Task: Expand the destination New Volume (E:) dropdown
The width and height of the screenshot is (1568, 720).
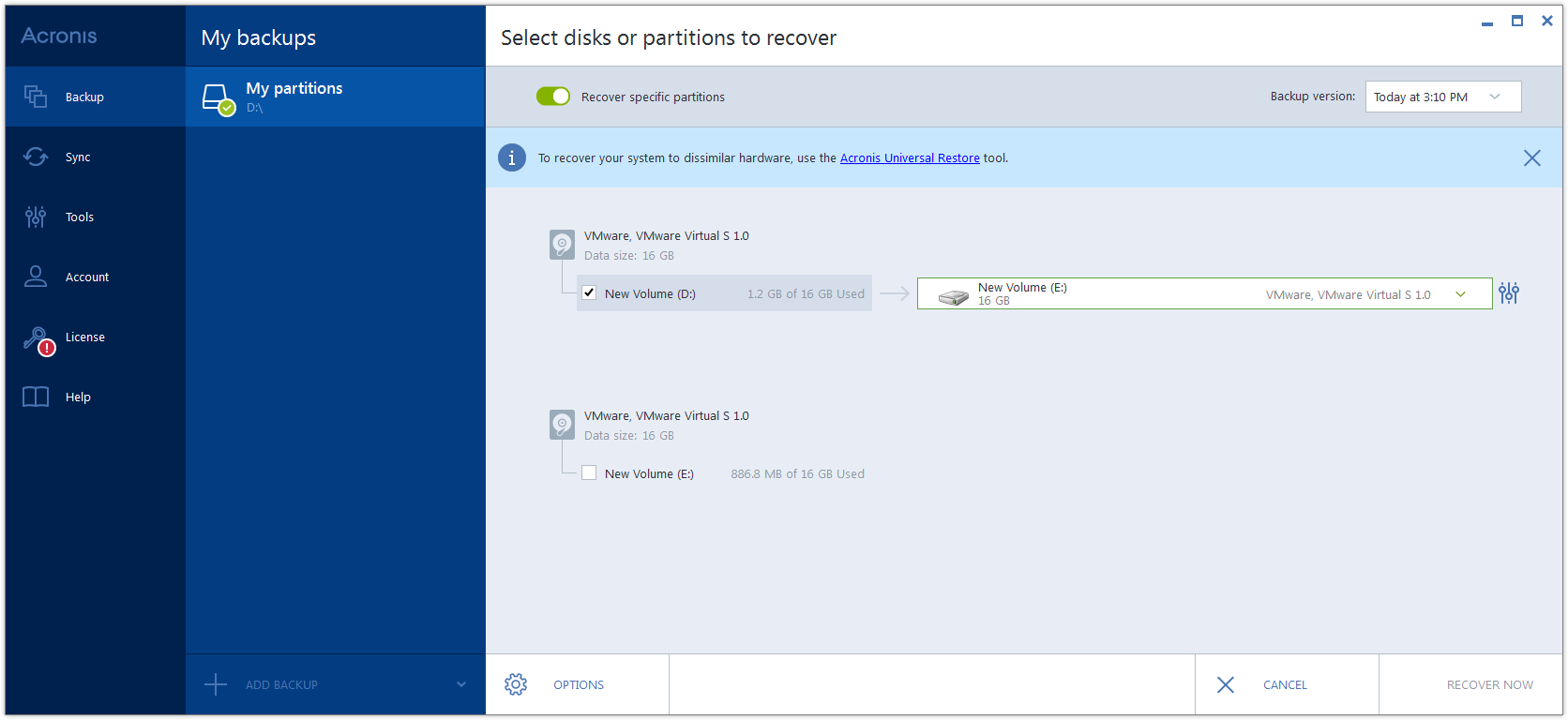Action: pos(1460,294)
